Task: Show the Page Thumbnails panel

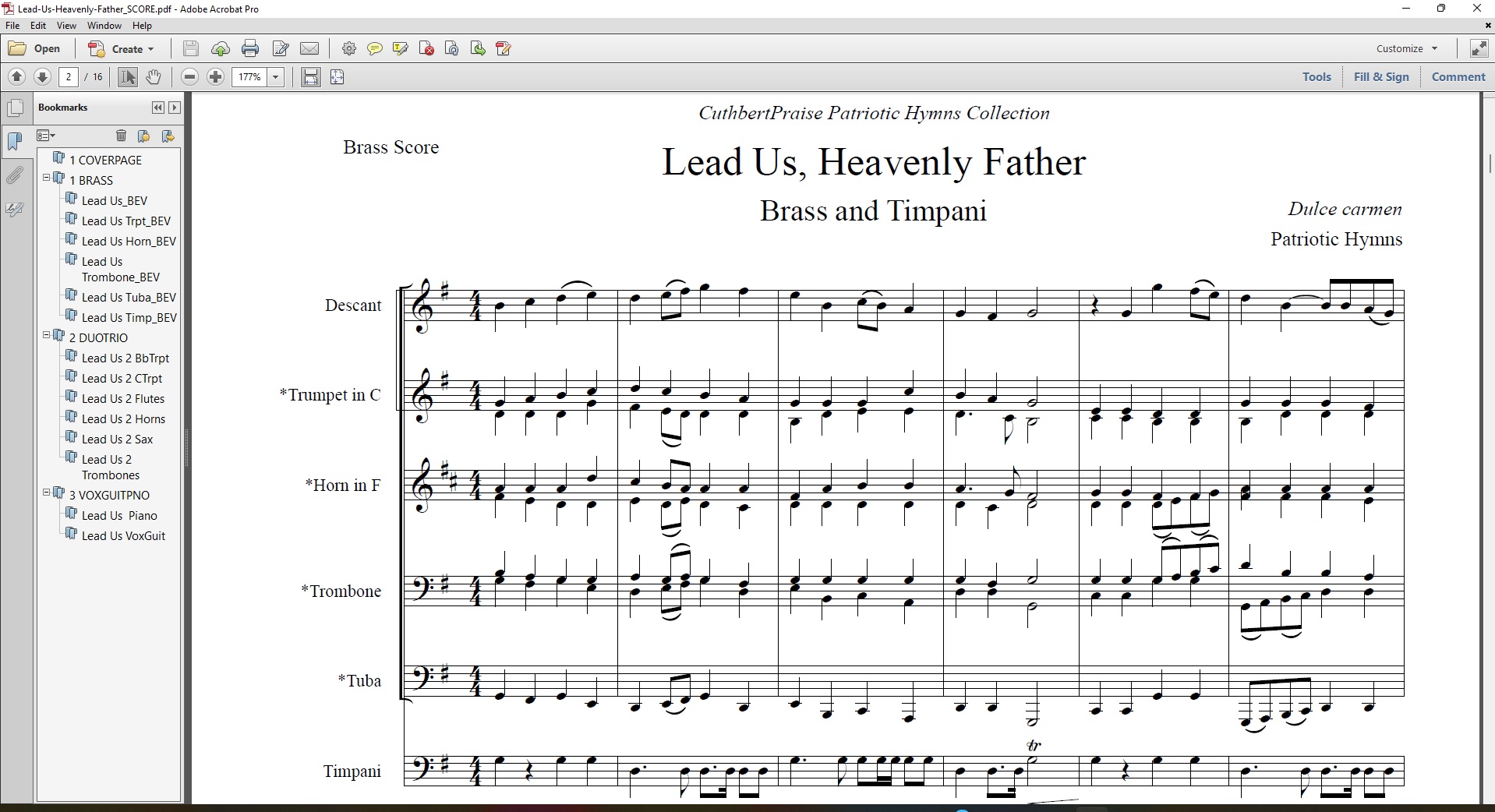Action: (x=15, y=108)
